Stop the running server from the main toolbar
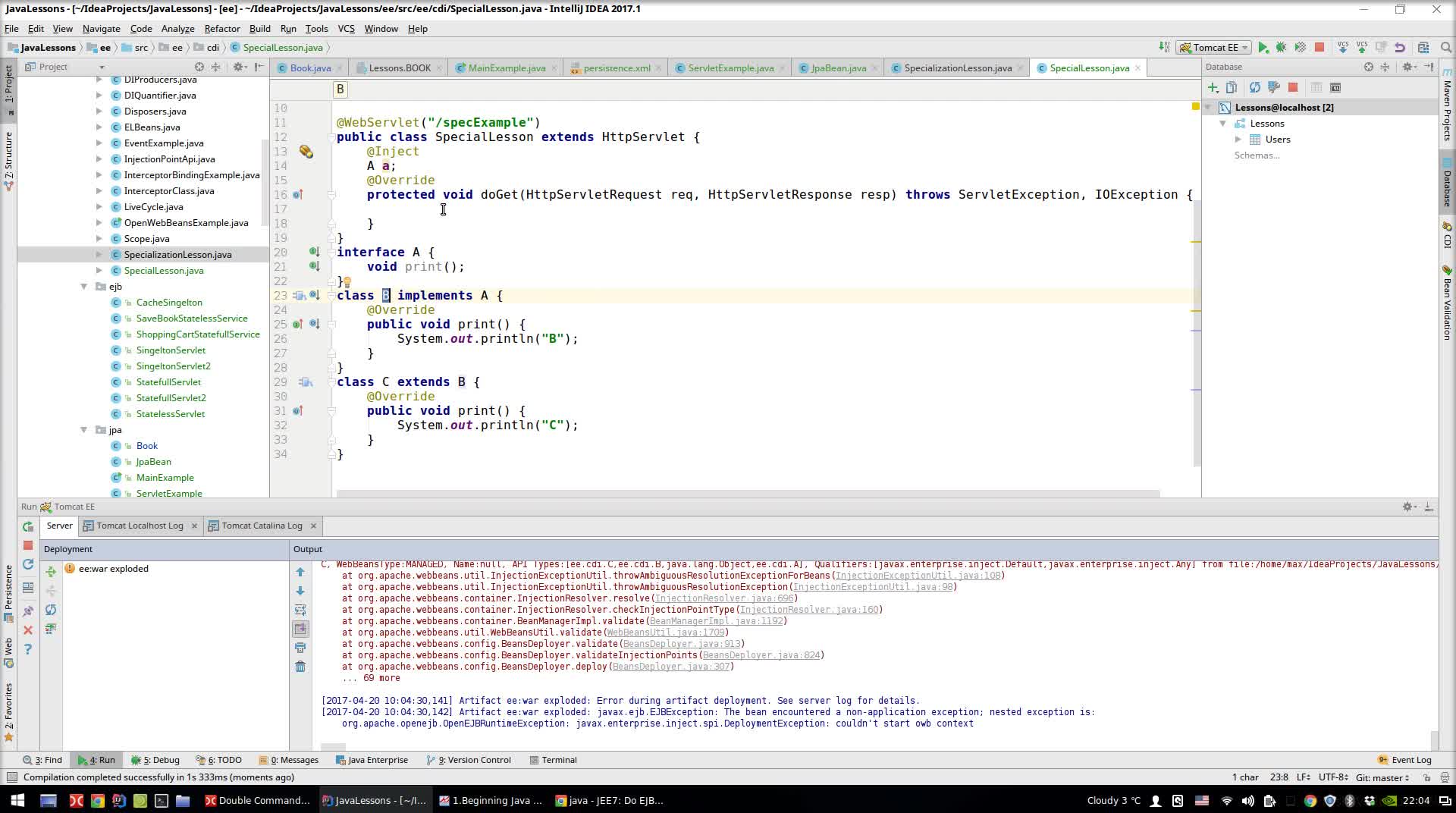1456x813 pixels. click(1319, 47)
